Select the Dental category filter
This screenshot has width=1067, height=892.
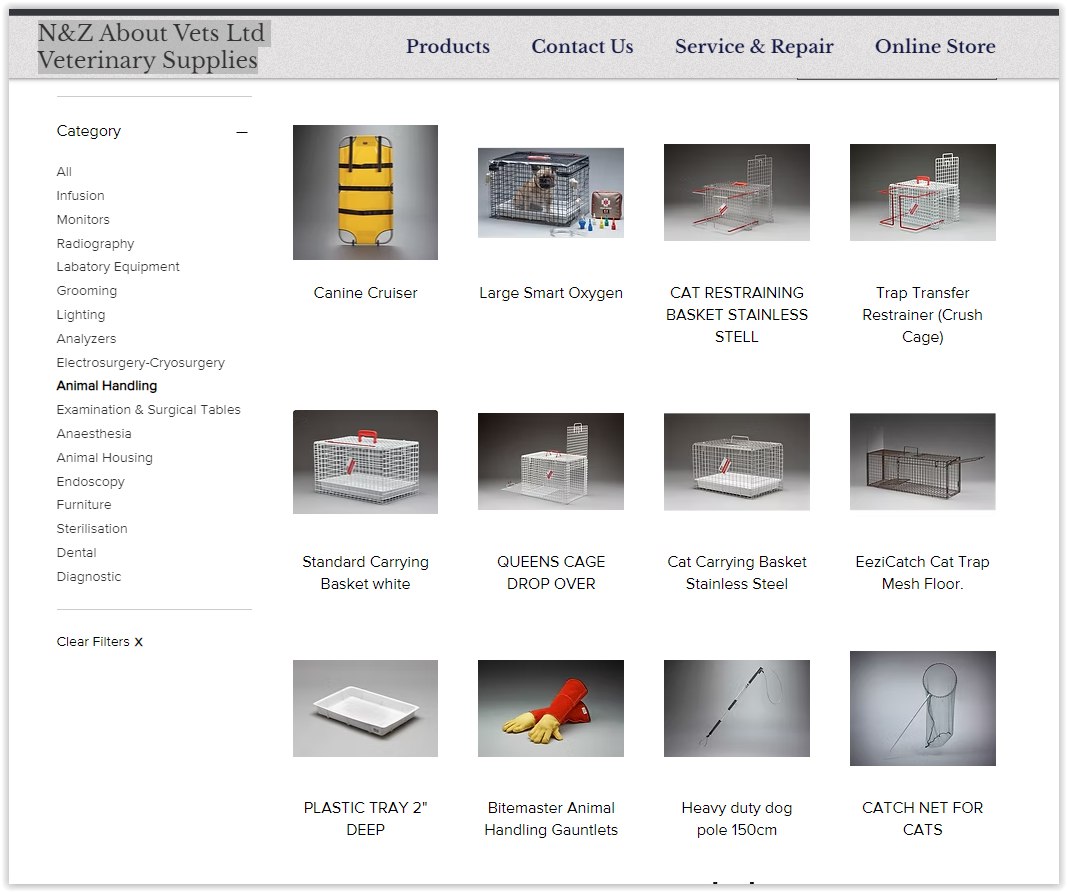76,553
